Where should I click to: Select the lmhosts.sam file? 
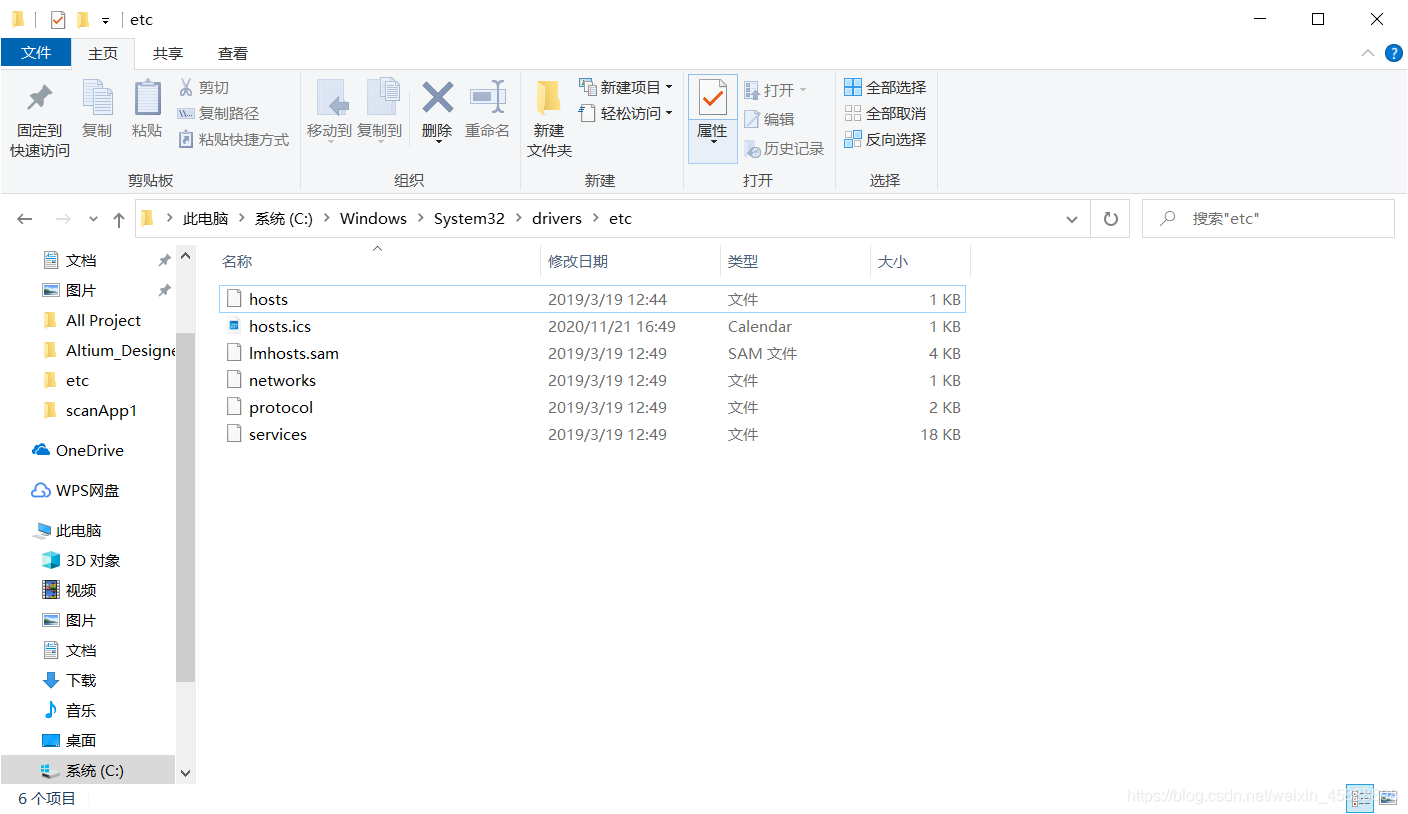click(592, 353)
